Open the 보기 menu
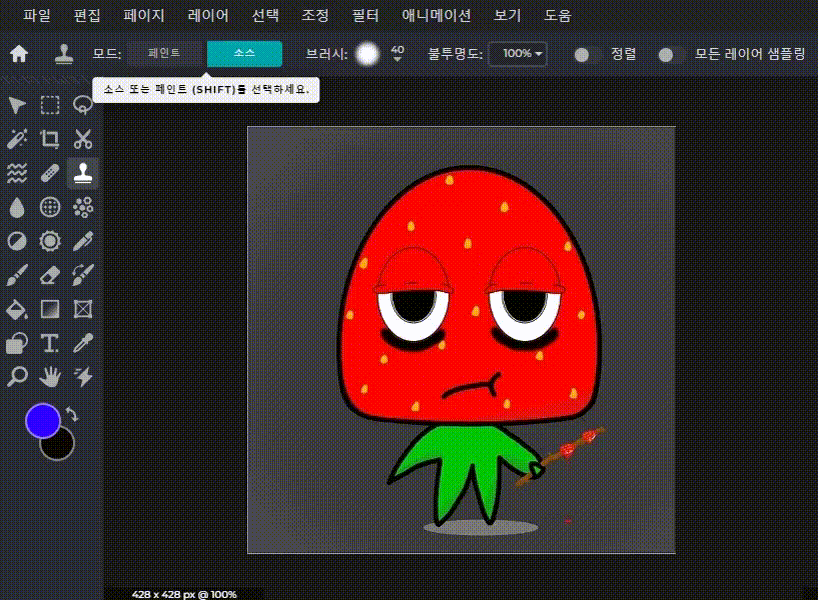 [x=508, y=15]
